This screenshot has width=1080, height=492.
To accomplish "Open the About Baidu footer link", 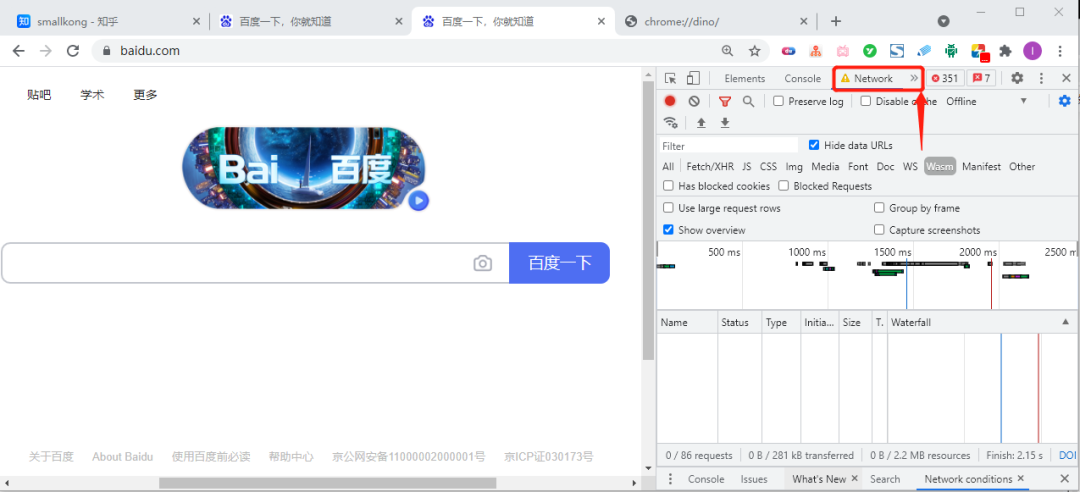I will pyautogui.click(x=123, y=457).
